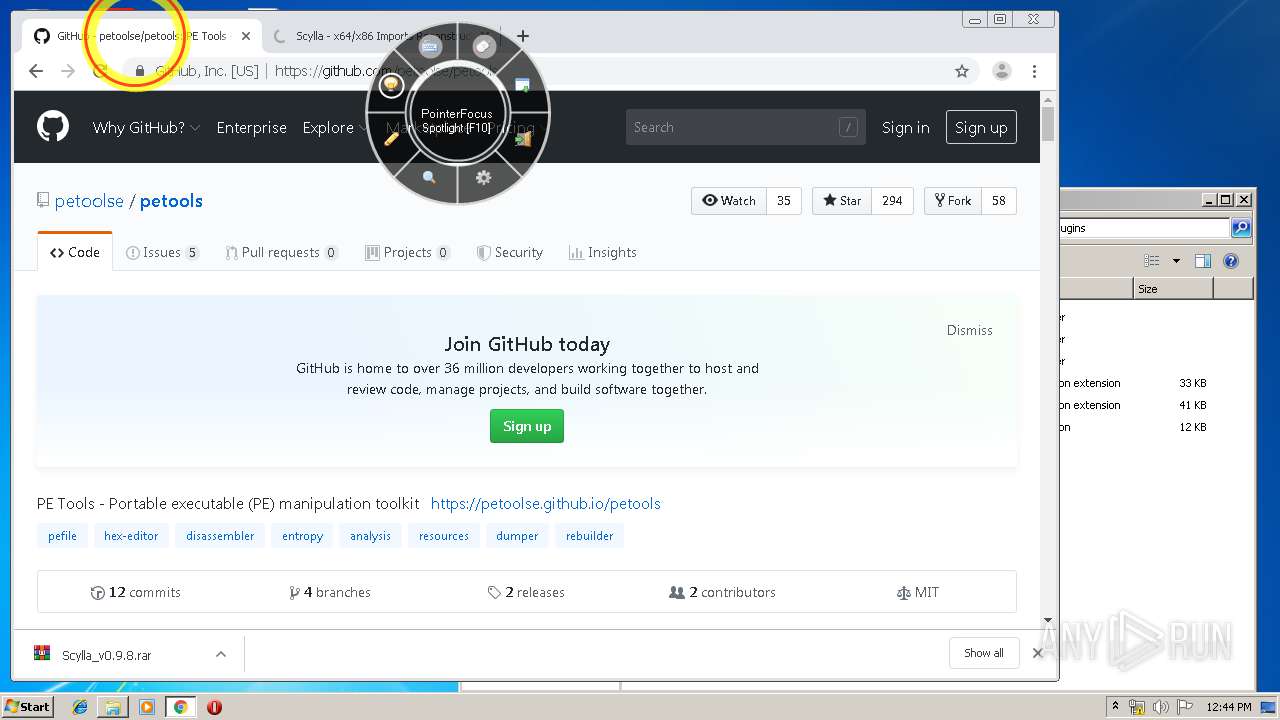This screenshot has height=720, width=1280.
Task: Click Enterprise in GitHub header
Action: [x=251, y=127]
